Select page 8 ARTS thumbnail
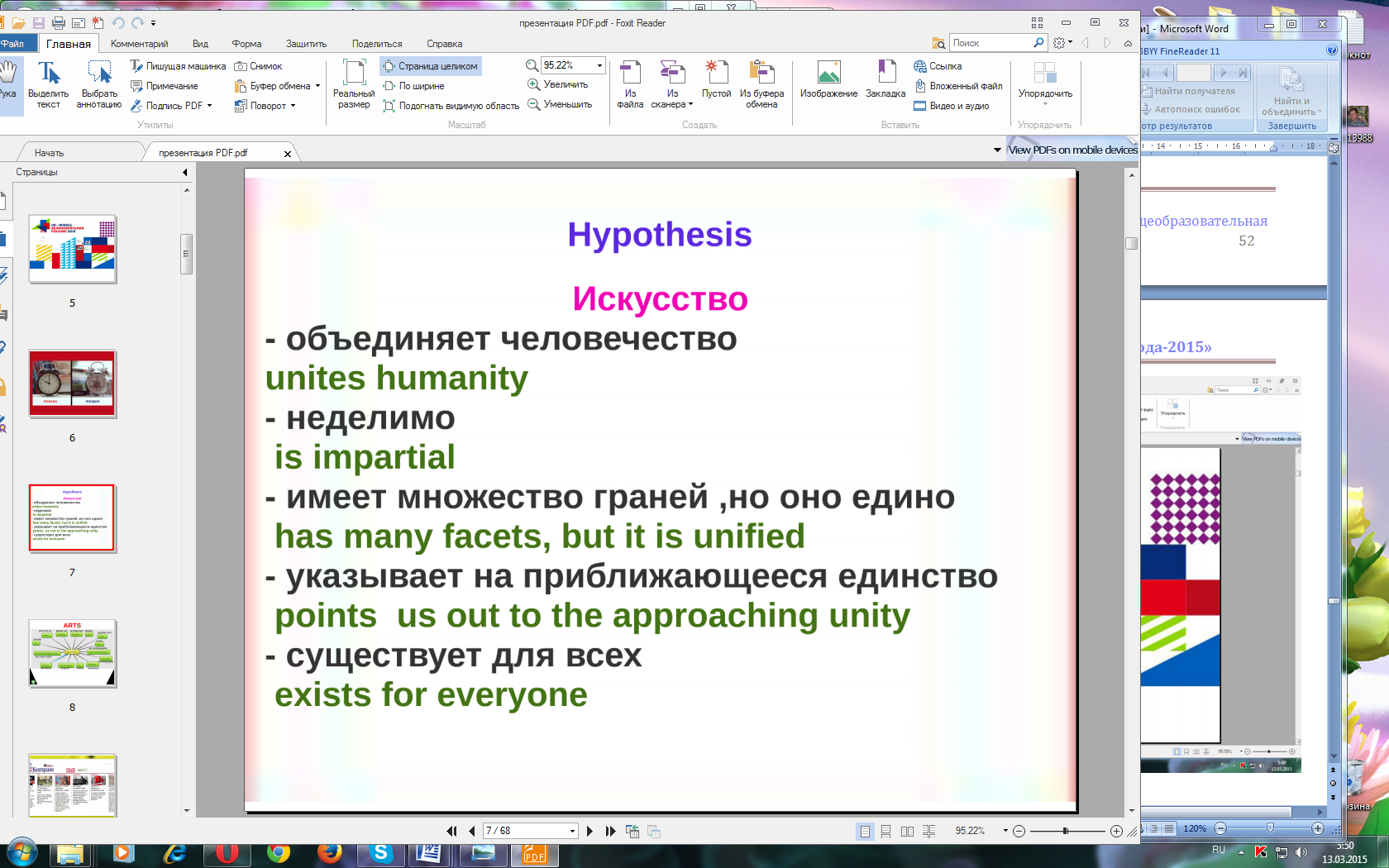 pos(73,653)
